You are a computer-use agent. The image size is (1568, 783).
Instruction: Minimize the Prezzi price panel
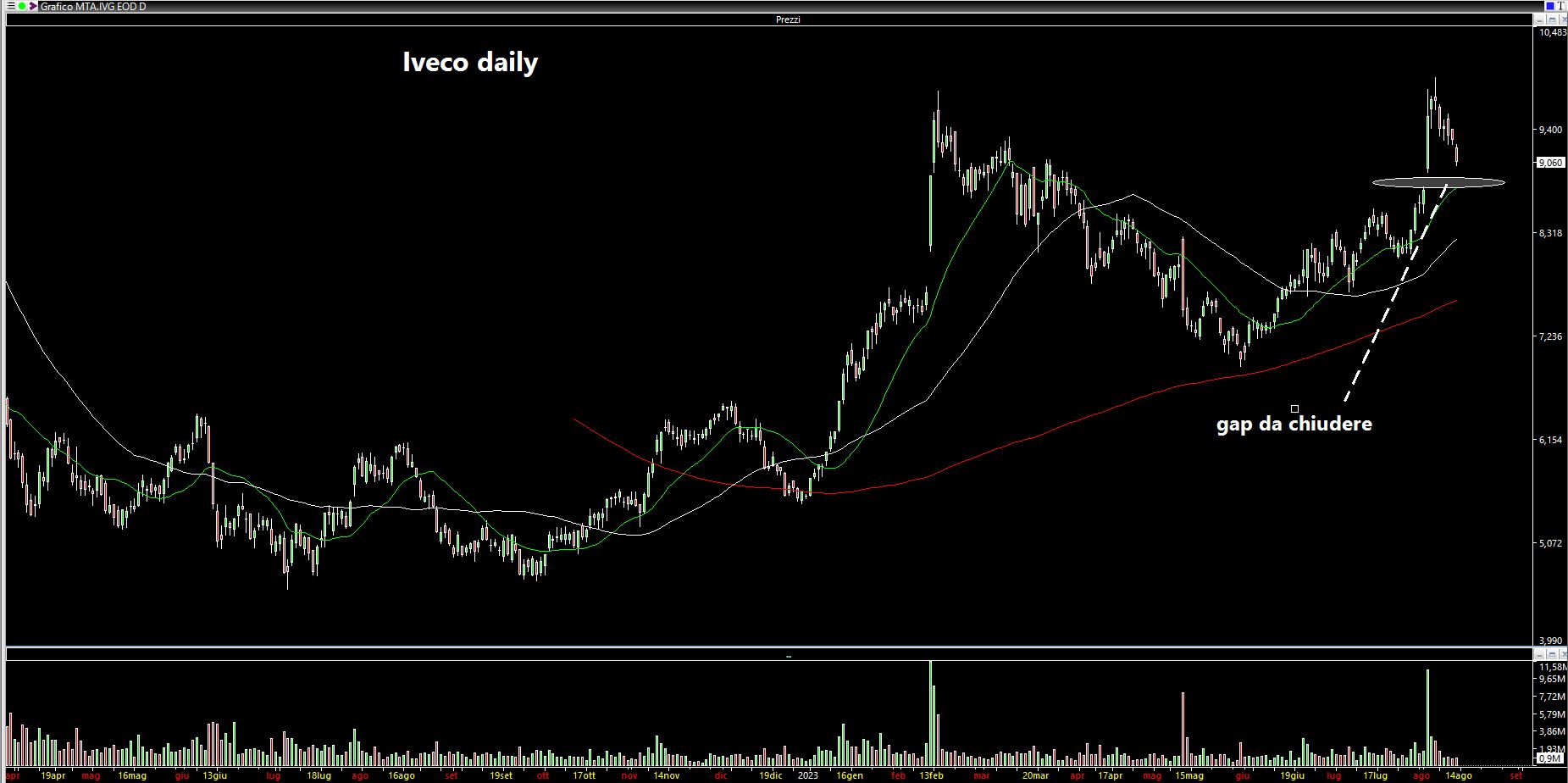click(1539, 19)
